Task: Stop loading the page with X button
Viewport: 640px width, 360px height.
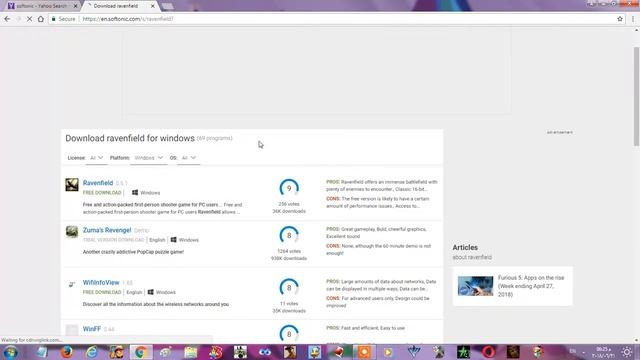Action: tap(29, 19)
